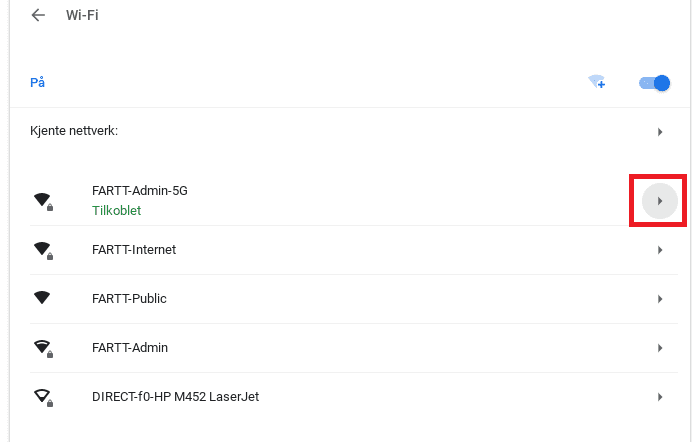This screenshot has width=694, height=442.
Task: Open details arrow for FARTT-Admin-5G
Action: (660, 201)
